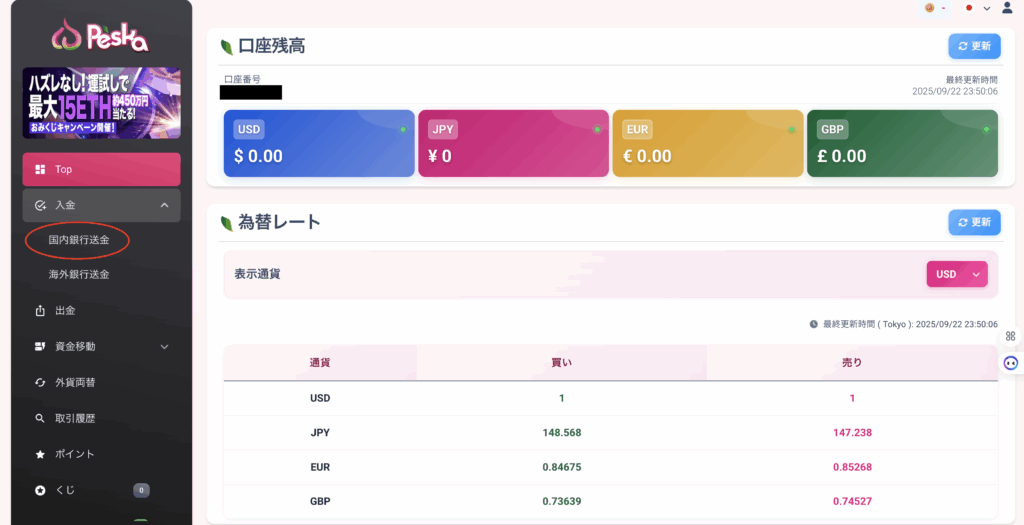Go to the Top menu item

coord(101,169)
